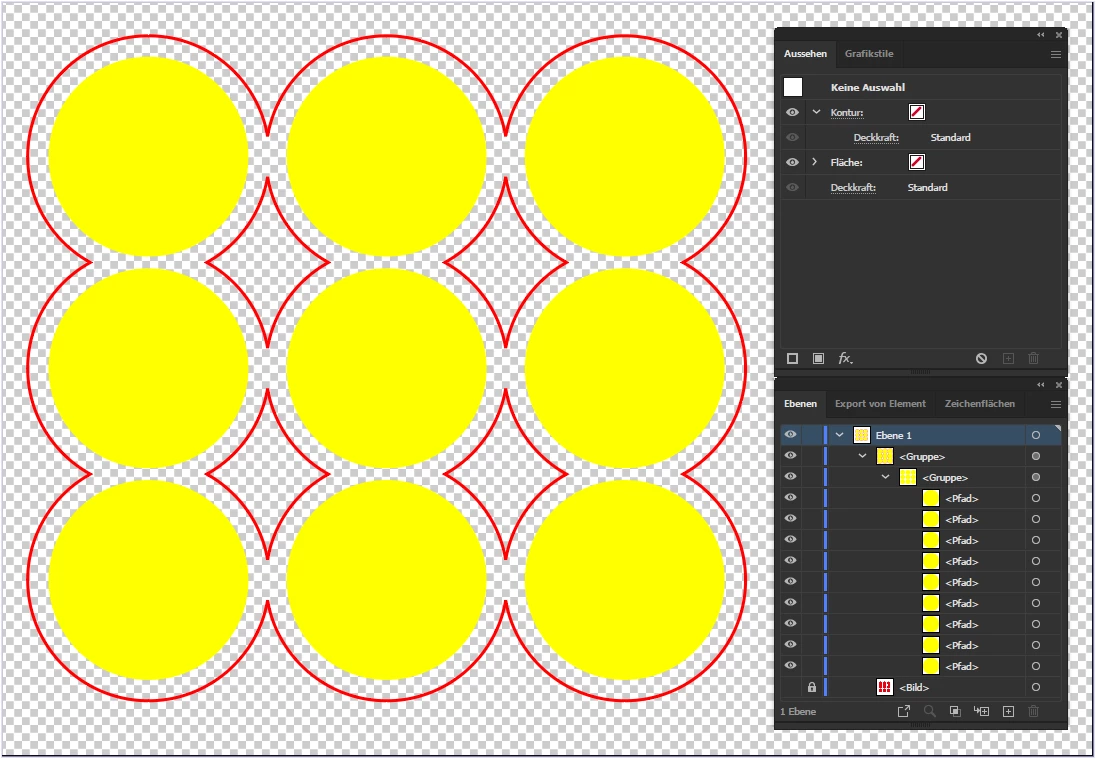Screen dimensions: 1096x759
Task: Click the make clipping mask icon
Action: pos(955,711)
